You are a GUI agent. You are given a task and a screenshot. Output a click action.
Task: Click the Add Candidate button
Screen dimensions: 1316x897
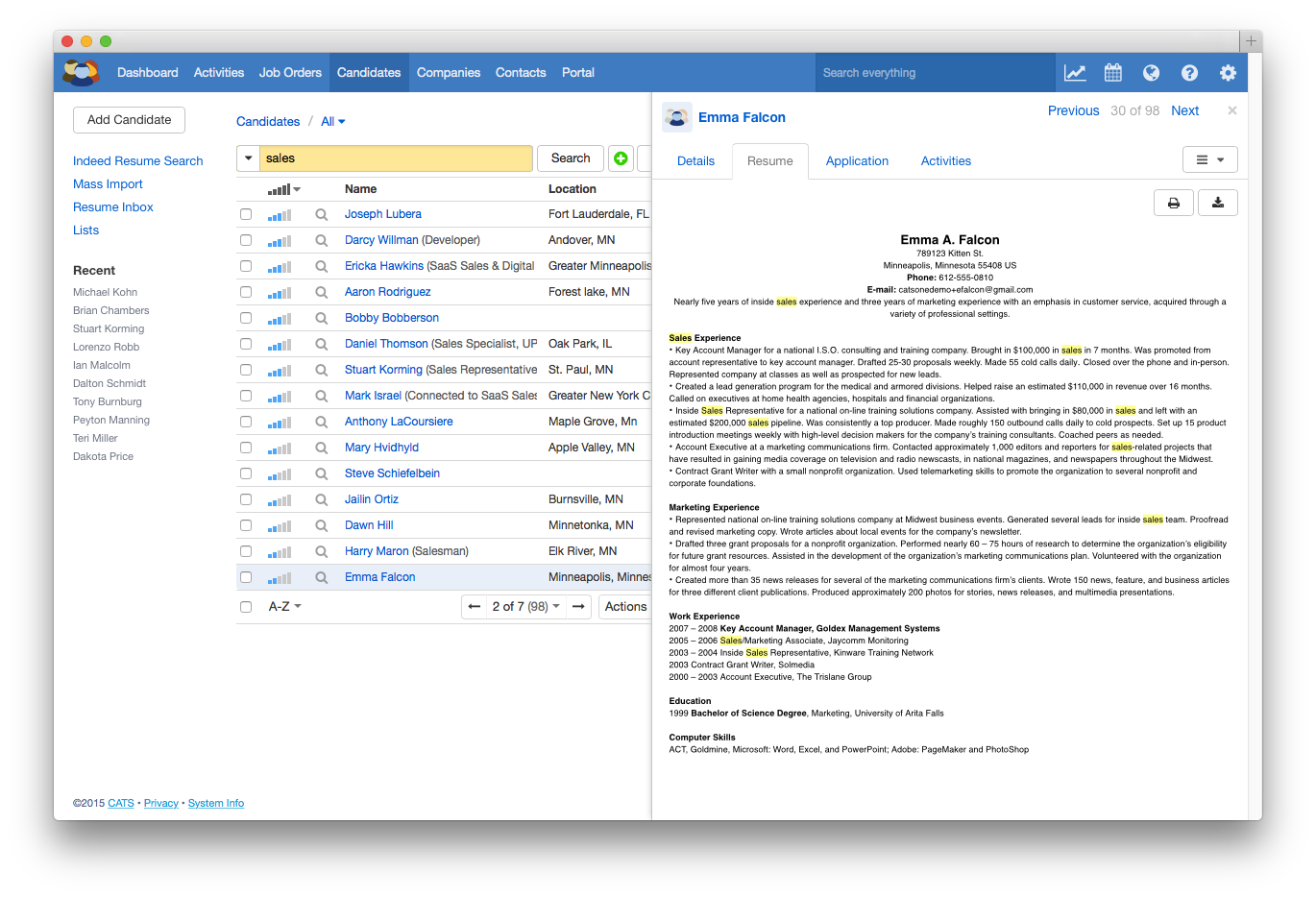[x=129, y=119]
